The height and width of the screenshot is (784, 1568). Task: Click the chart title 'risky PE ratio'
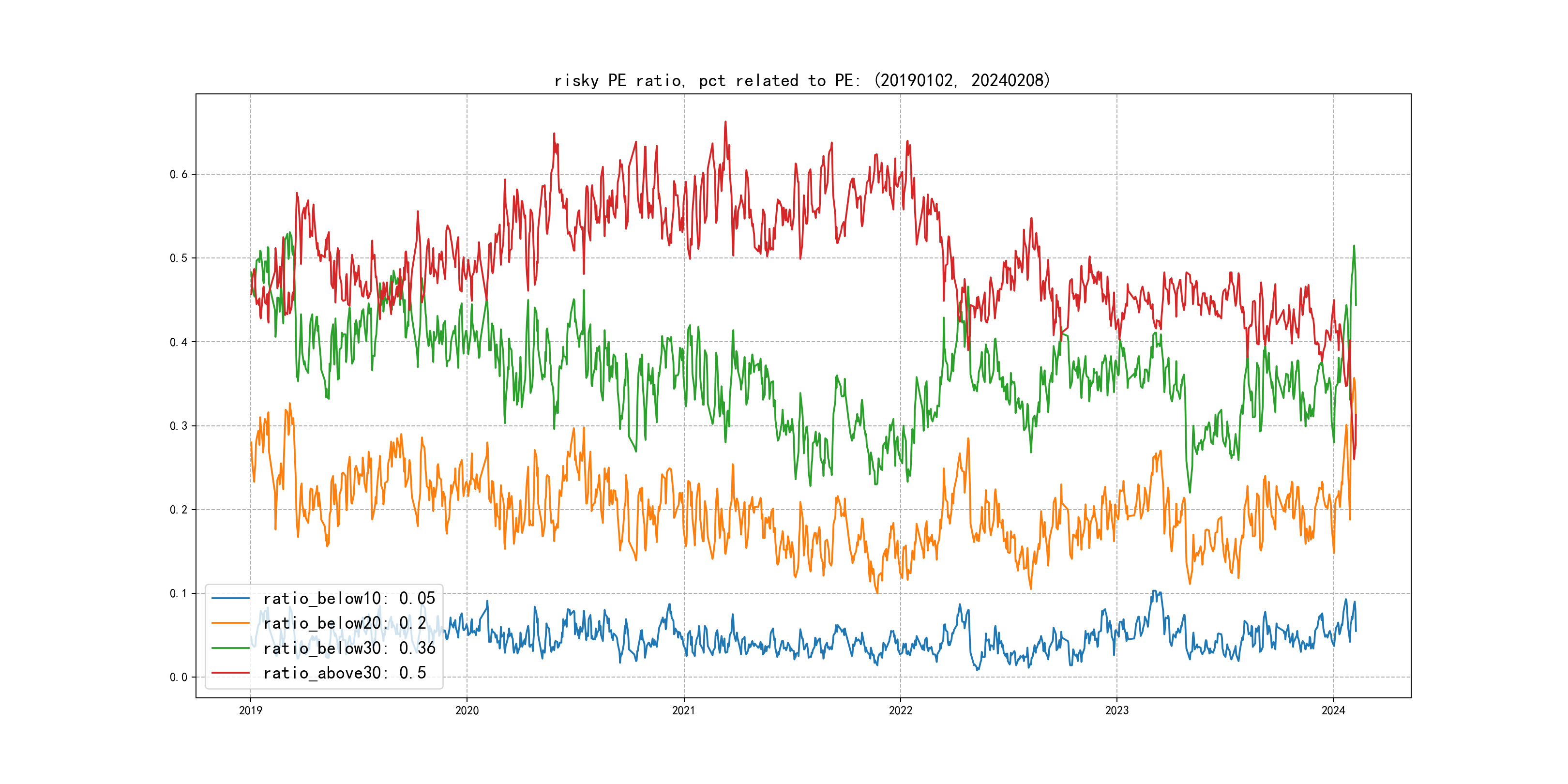pyautogui.click(x=801, y=80)
